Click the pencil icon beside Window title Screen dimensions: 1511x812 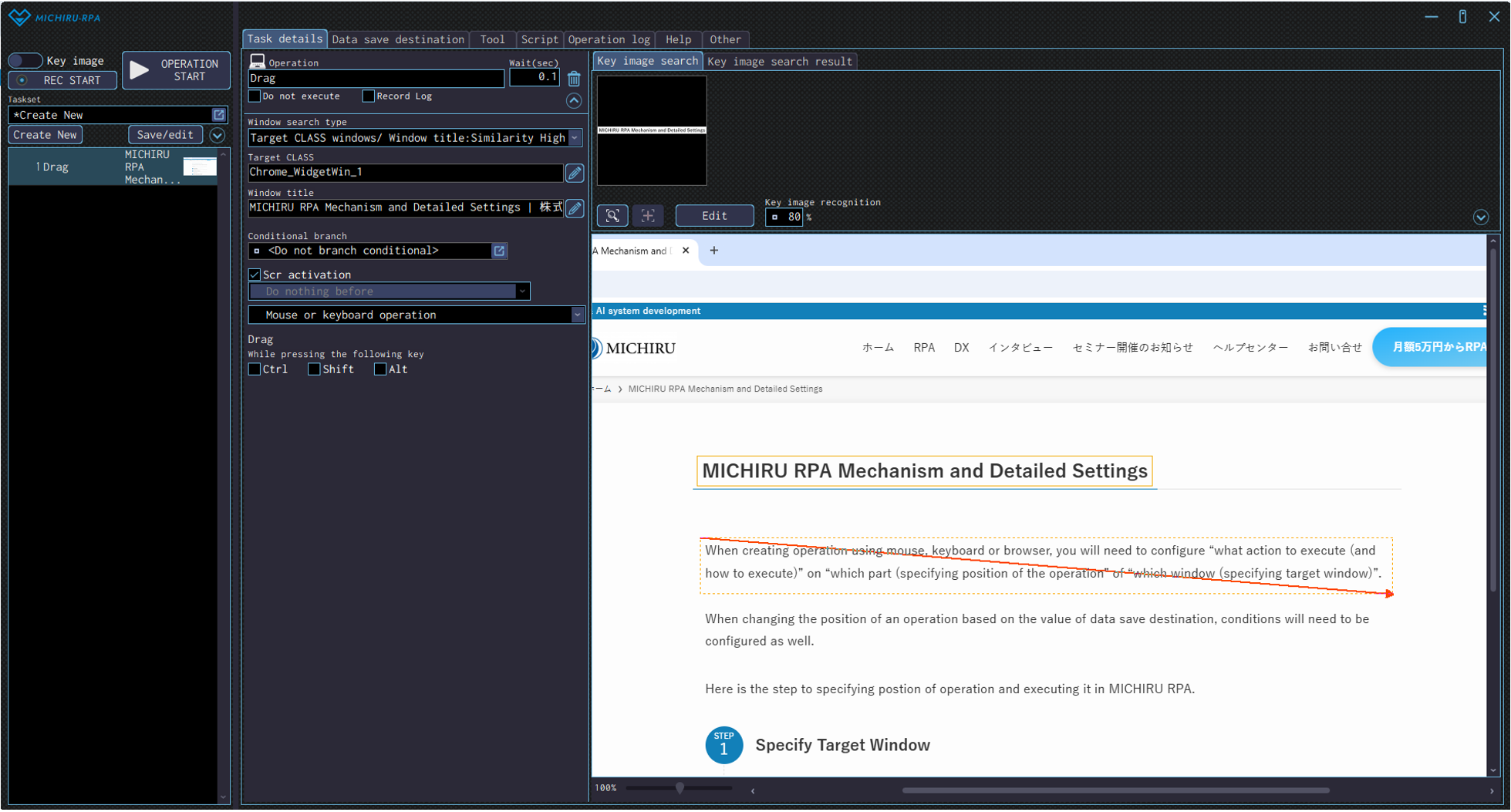575,208
